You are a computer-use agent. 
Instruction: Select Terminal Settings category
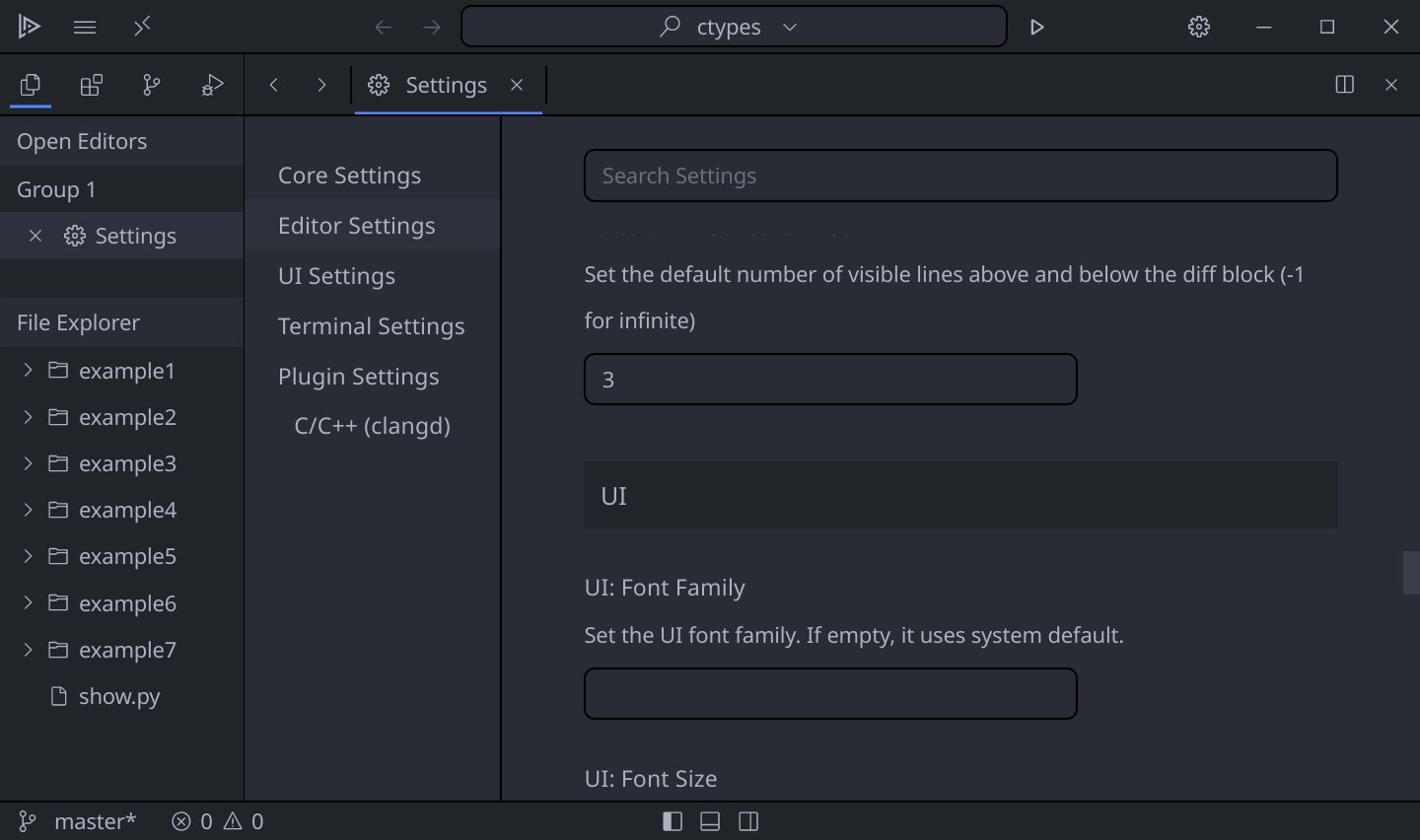click(371, 326)
